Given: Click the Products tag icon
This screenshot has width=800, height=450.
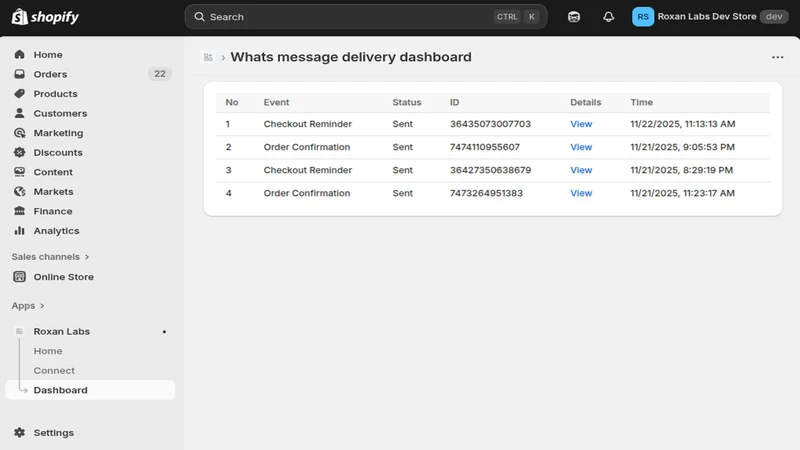Looking at the screenshot, I should coord(19,93).
